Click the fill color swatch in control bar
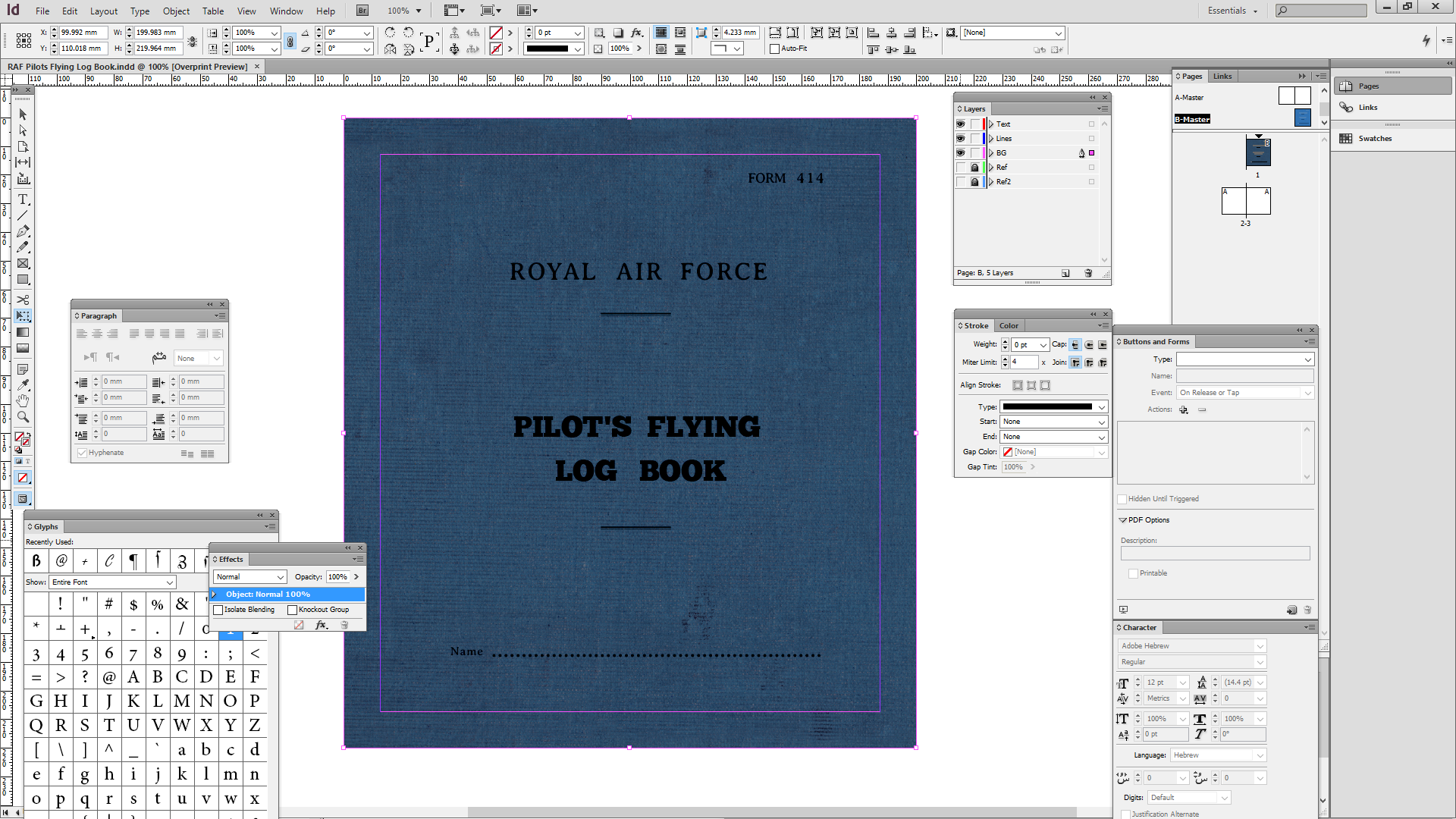This screenshot has width=1456, height=819. (496, 33)
